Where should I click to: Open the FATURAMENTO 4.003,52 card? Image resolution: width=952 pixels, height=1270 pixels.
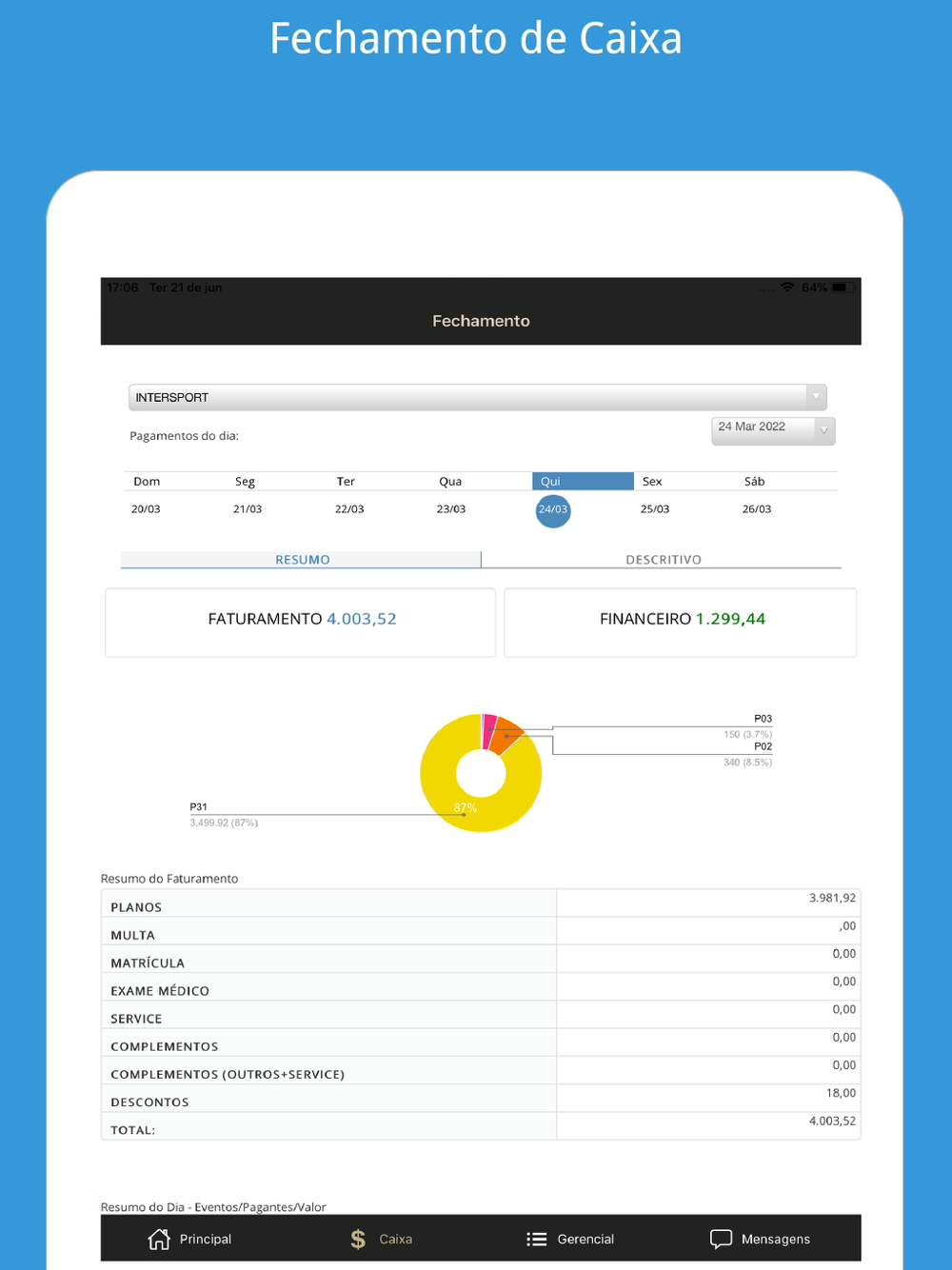tap(301, 623)
